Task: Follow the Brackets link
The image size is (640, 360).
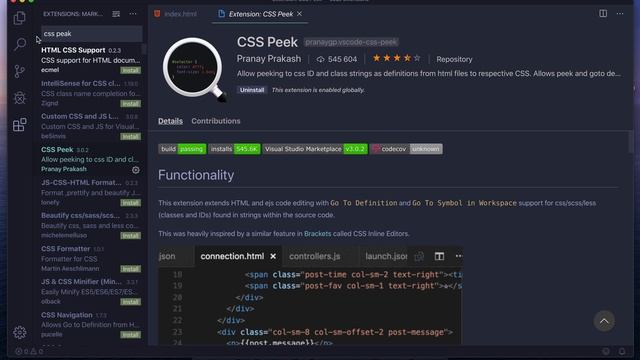Action: coord(318,234)
